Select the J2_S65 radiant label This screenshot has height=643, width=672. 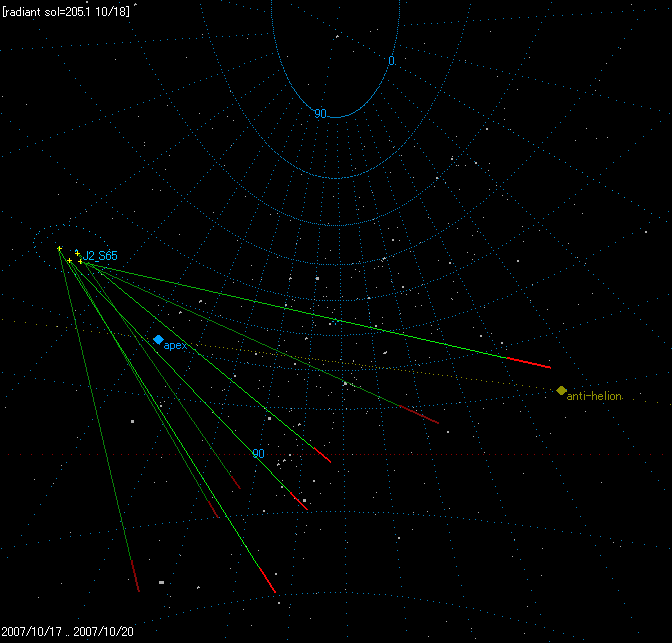[x=100, y=256]
